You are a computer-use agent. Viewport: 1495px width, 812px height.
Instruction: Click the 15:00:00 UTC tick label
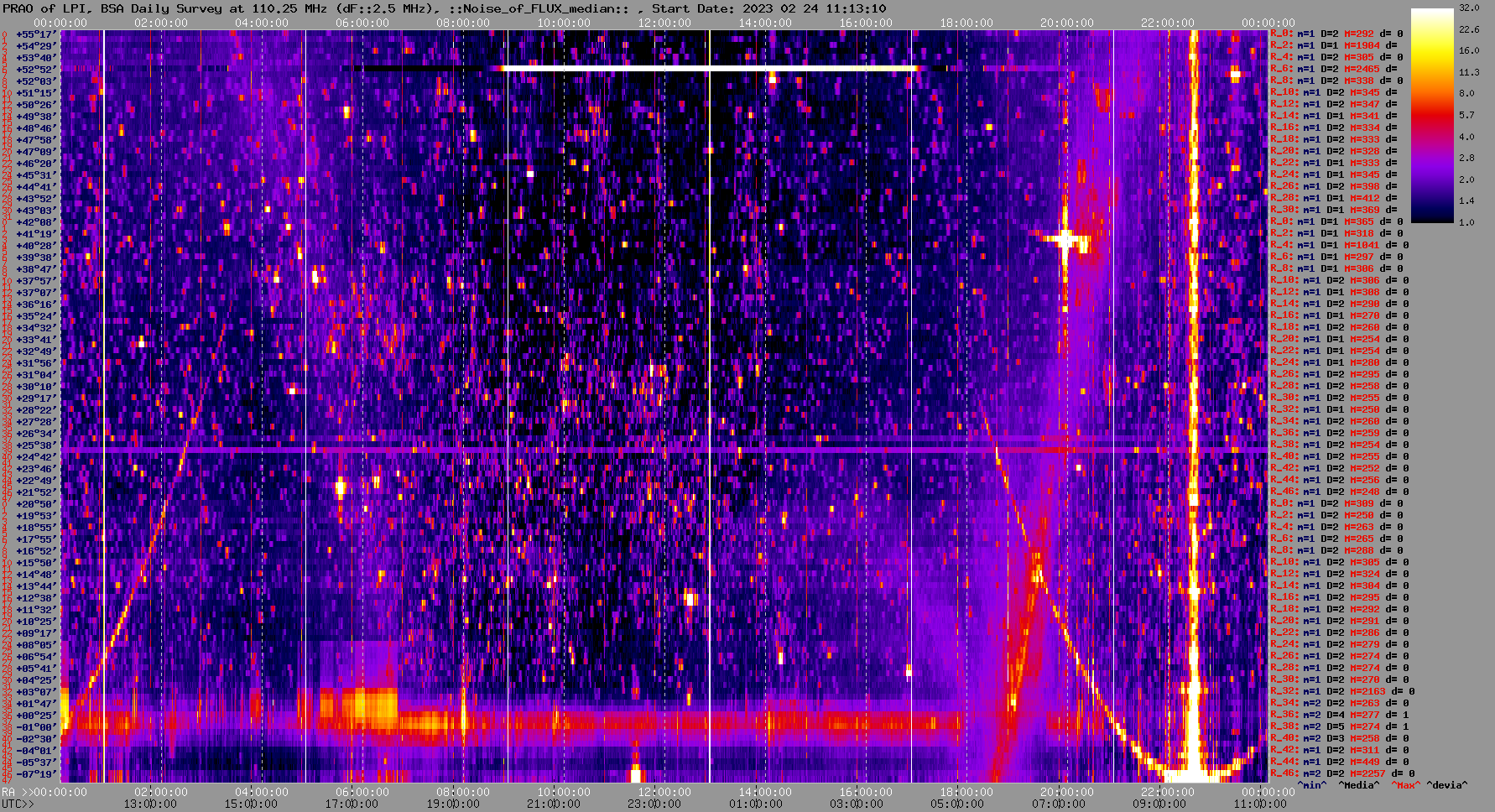tap(250, 804)
